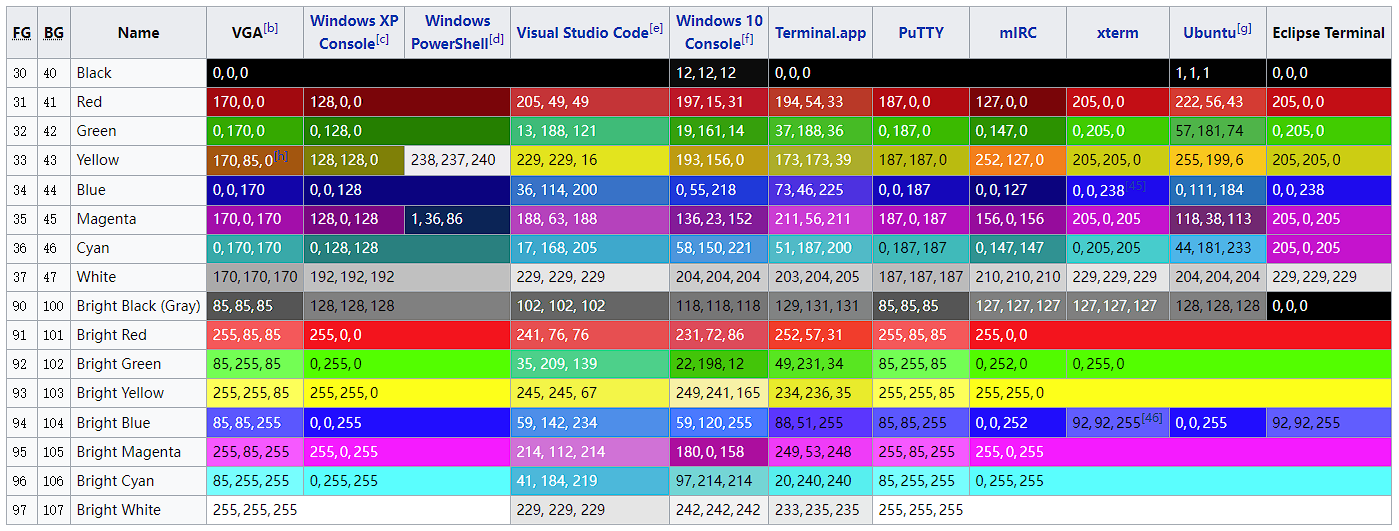Click the Cyan row name cell

(138, 248)
